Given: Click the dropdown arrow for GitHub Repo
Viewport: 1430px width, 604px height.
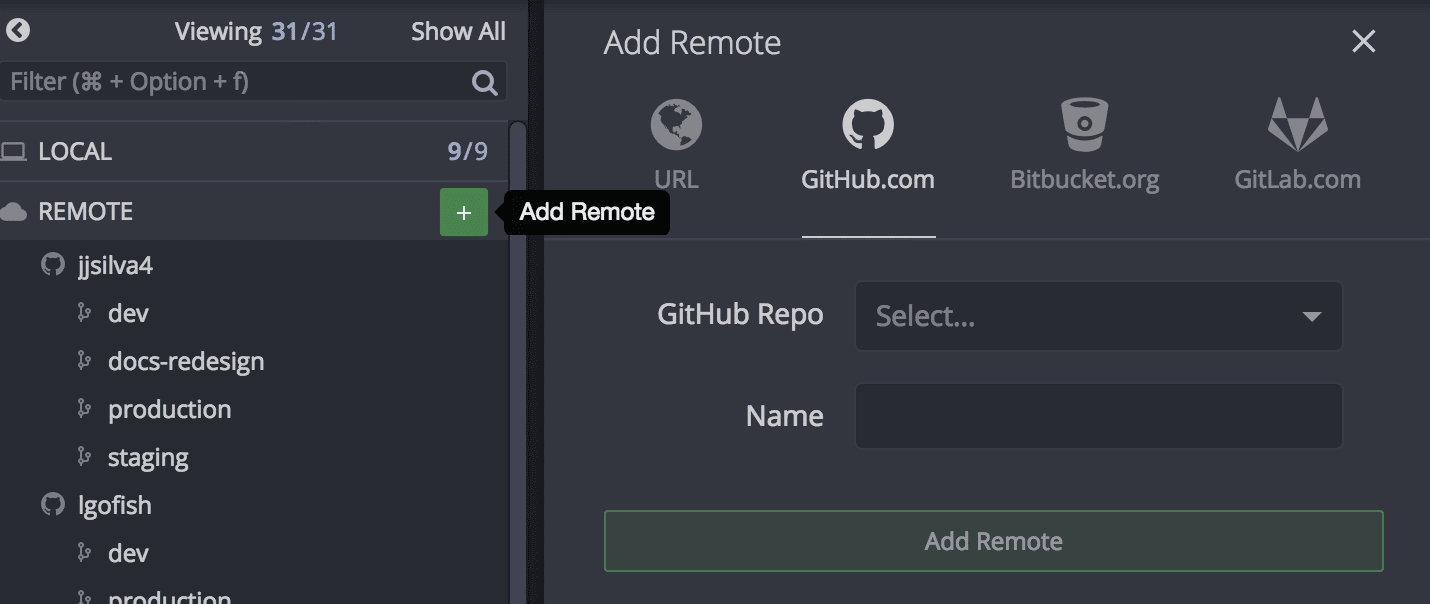Looking at the screenshot, I should tap(1314, 316).
